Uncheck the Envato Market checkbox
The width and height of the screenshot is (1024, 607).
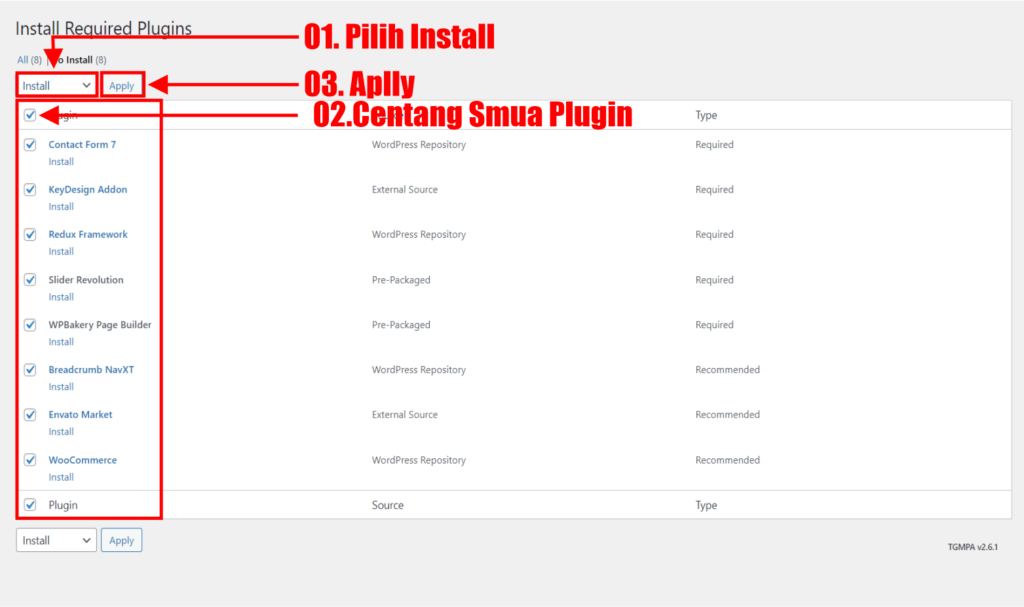[30, 415]
